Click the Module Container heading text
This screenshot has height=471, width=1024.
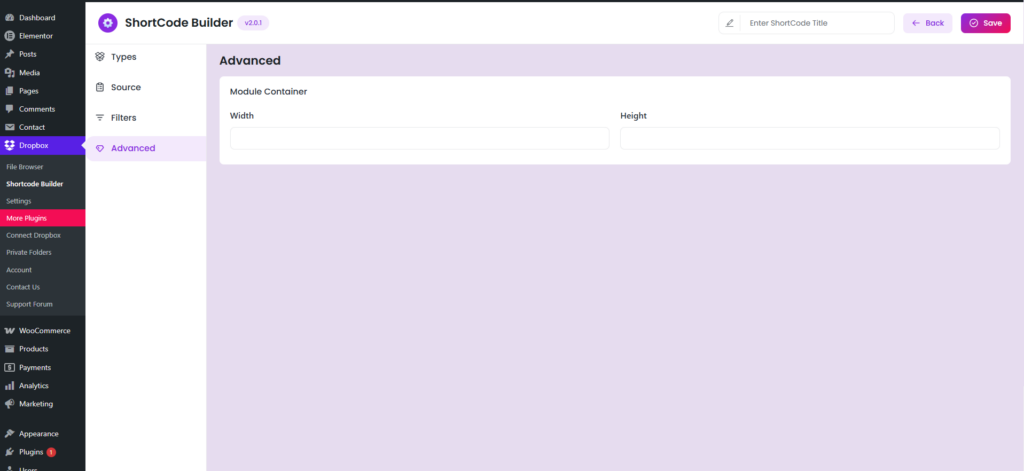[268, 91]
